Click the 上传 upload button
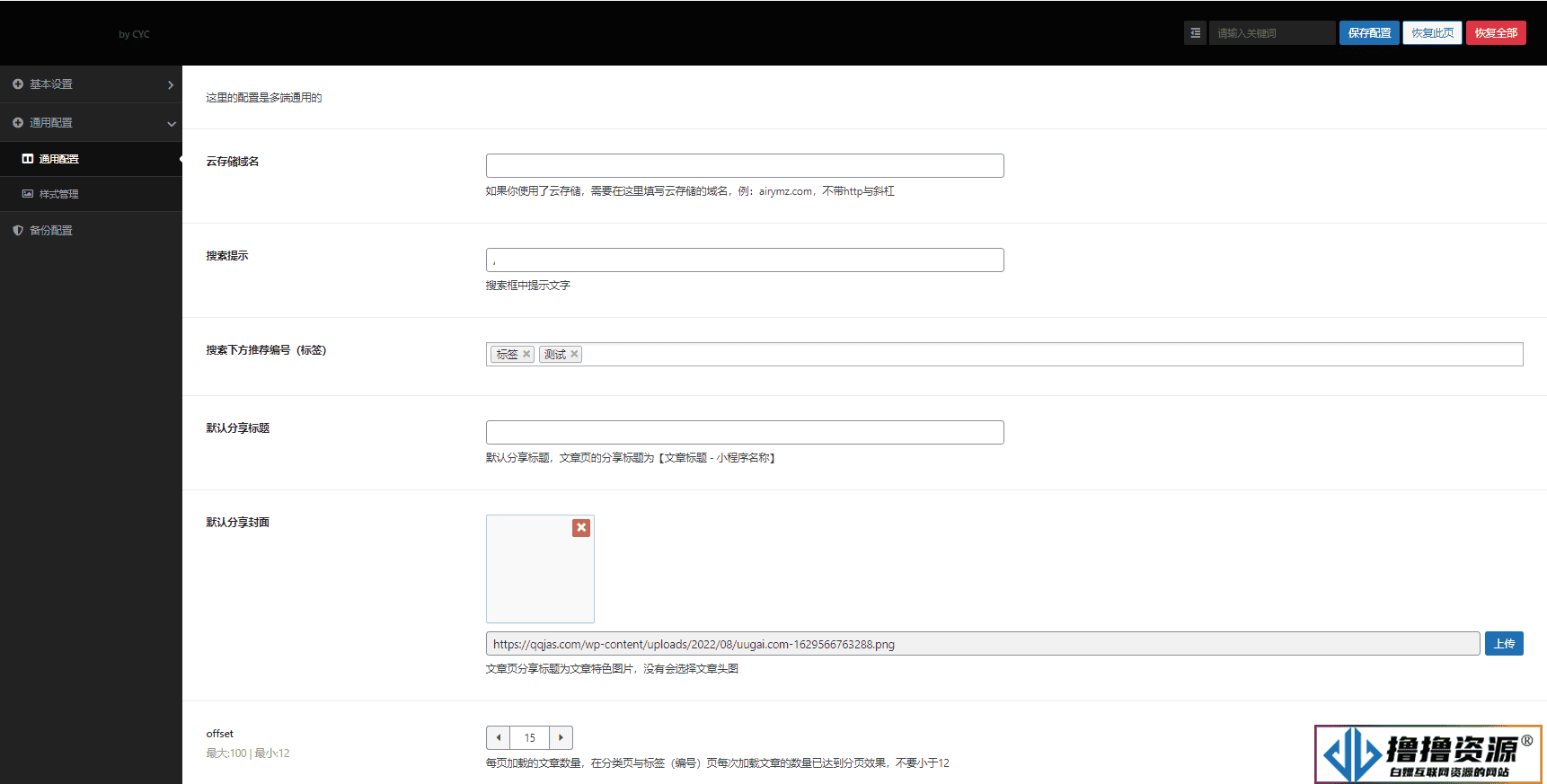 coord(1504,644)
